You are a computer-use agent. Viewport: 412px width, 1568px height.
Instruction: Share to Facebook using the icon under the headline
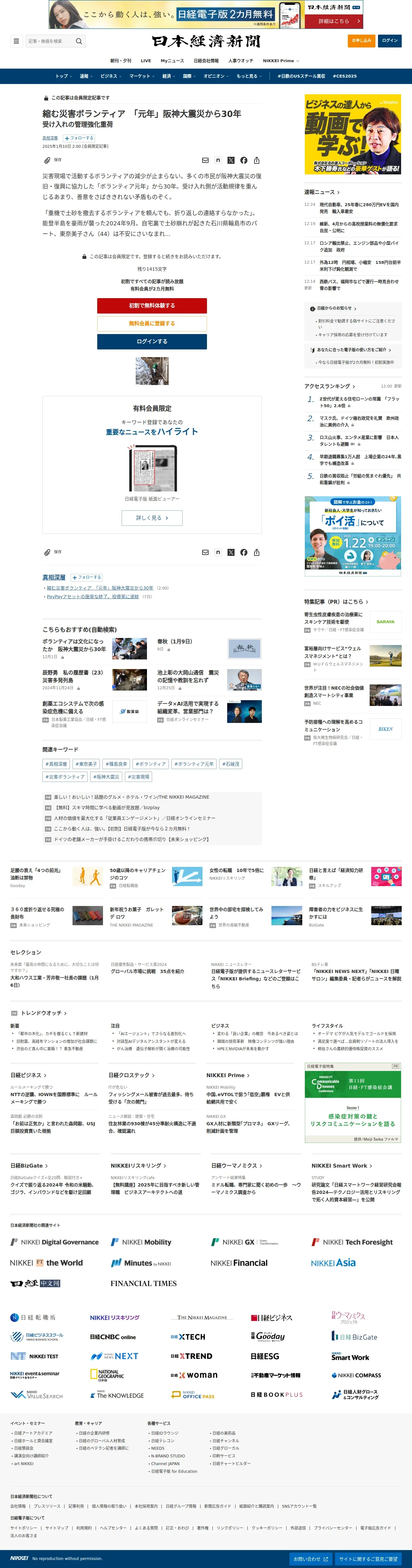point(244,160)
